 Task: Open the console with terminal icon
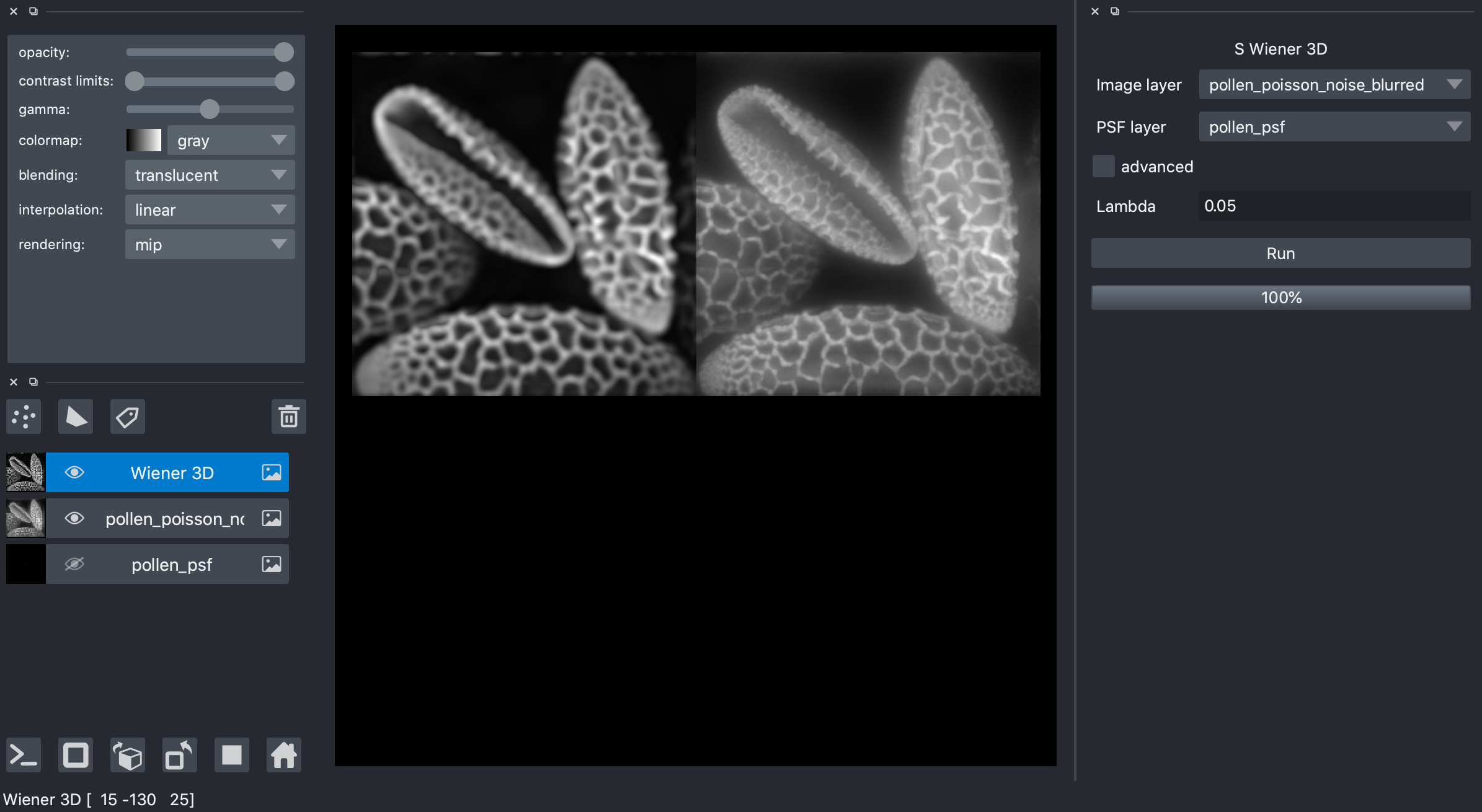(24, 755)
